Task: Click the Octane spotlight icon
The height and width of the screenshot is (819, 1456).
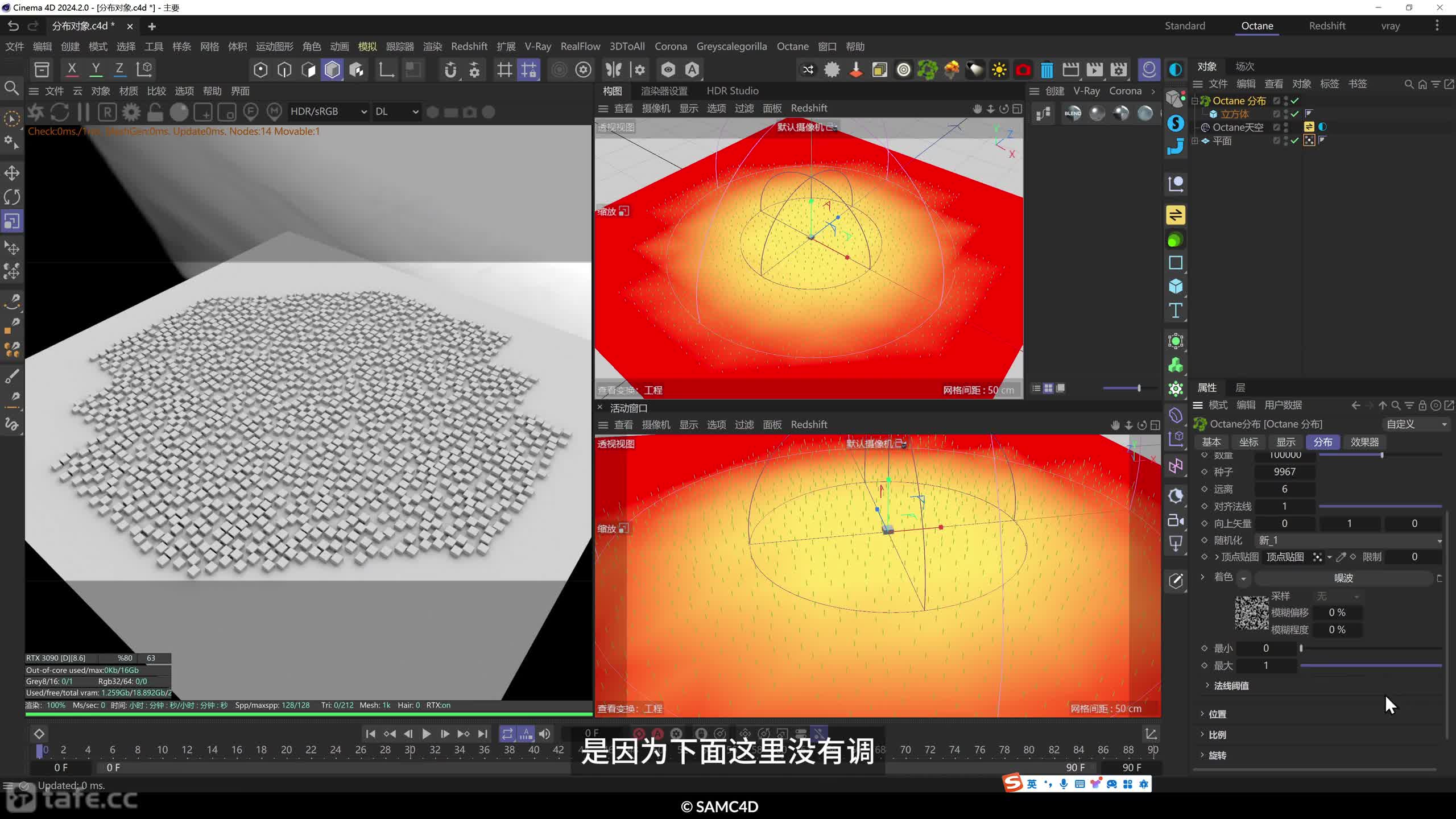Action: (975, 70)
